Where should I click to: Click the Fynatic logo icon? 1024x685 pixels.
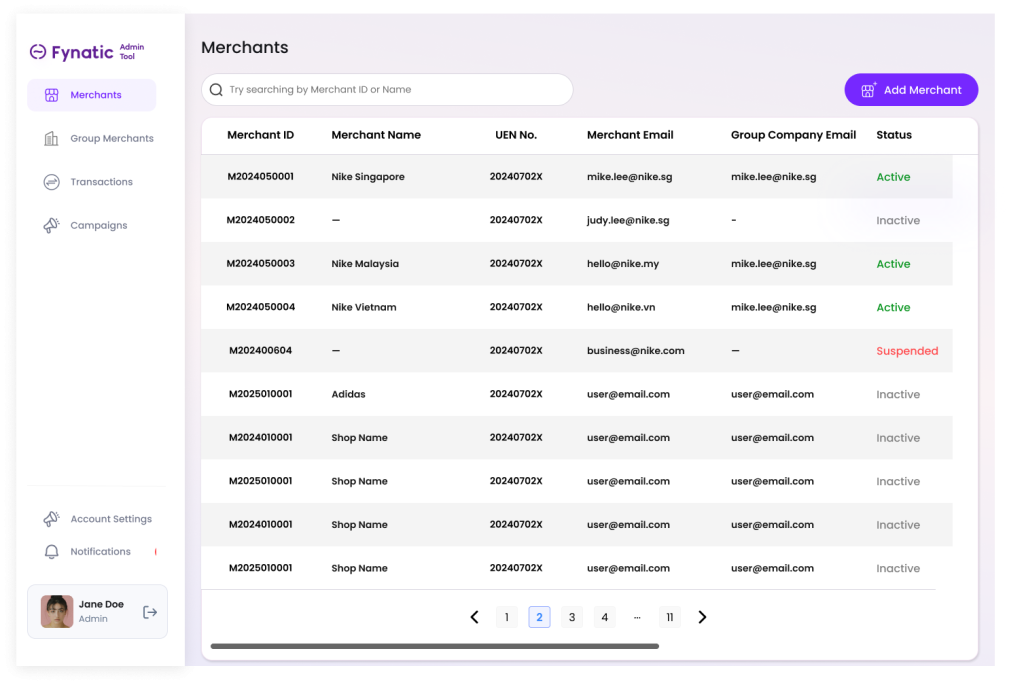pyautogui.click(x=38, y=52)
